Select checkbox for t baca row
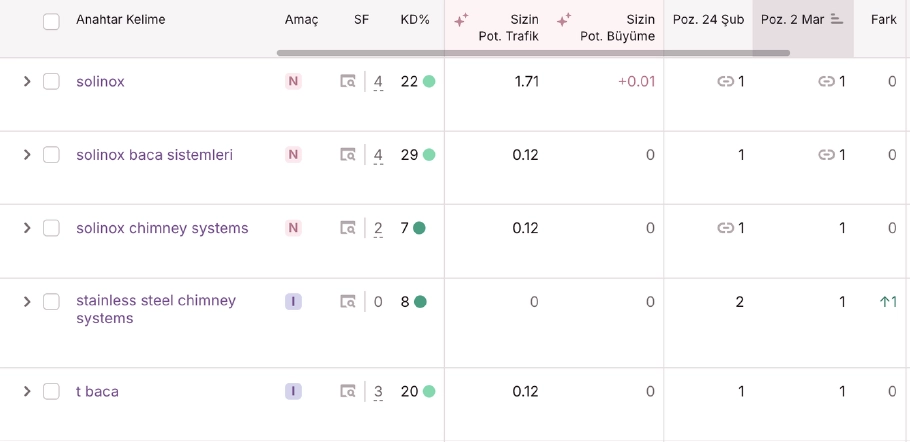Viewport: 910px width, 442px height. click(51, 392)
